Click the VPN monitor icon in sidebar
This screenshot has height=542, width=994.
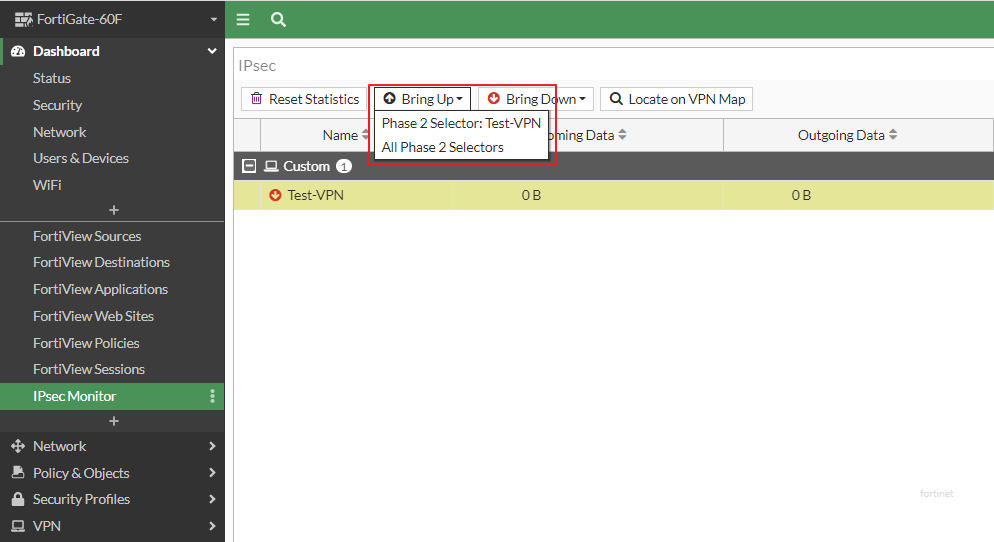tap(18, 526)
